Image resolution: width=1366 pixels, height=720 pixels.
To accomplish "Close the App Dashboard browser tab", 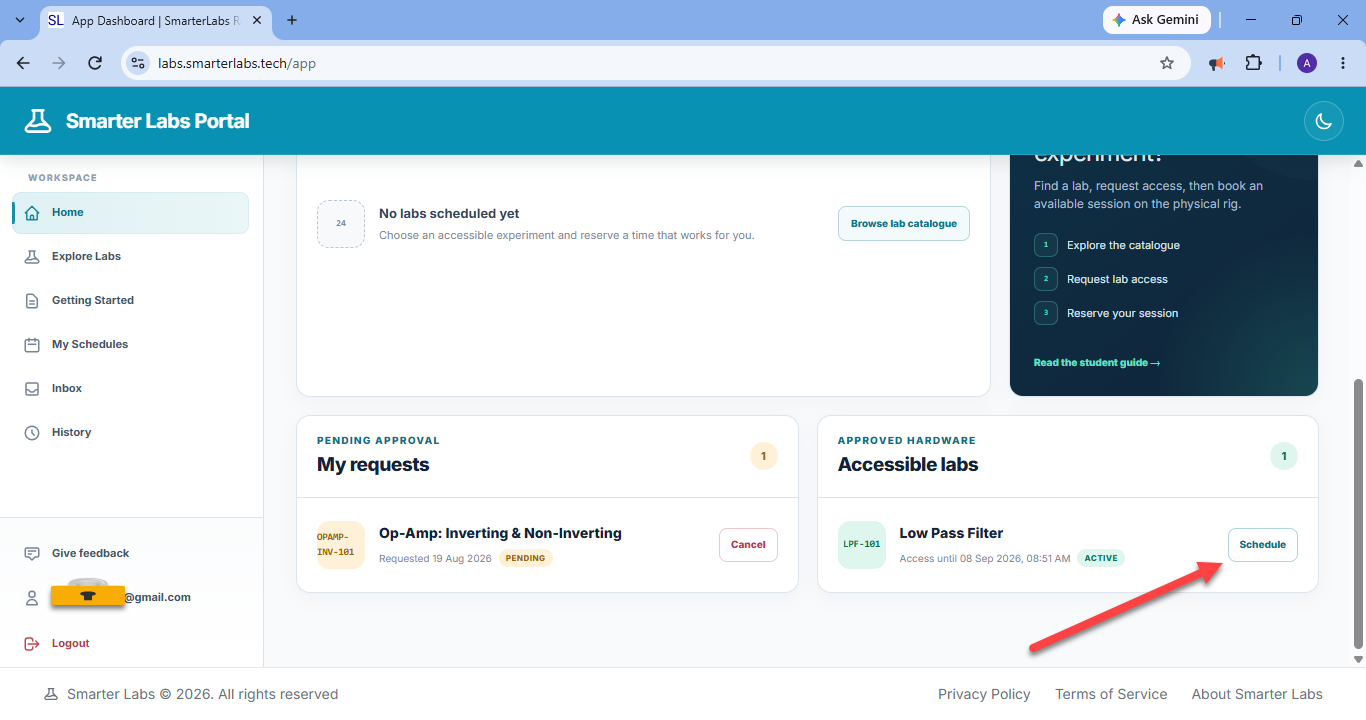I will click(x=259, y=20).
